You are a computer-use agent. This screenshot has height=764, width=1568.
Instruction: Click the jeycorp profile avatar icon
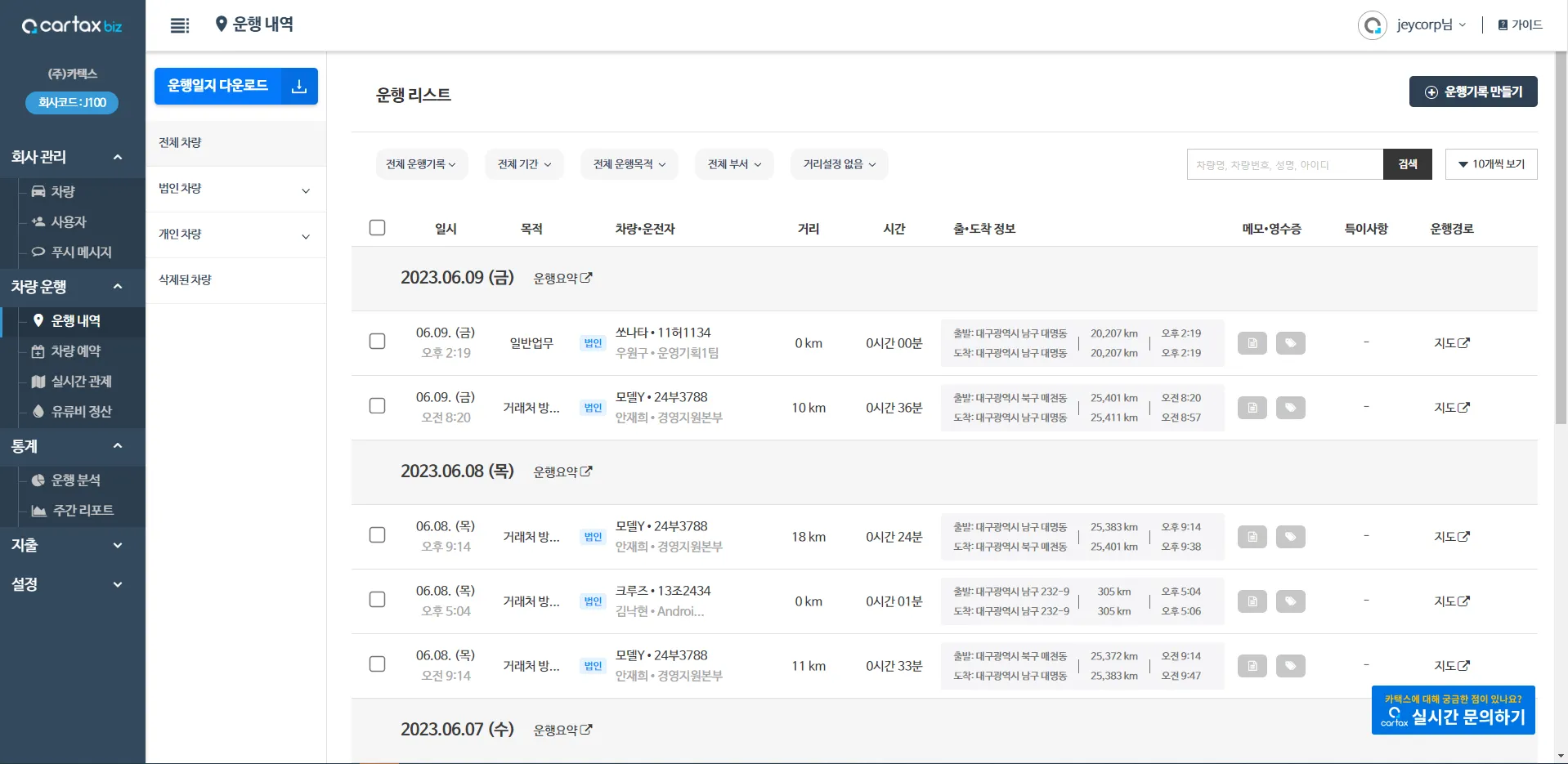(1373, 25)
